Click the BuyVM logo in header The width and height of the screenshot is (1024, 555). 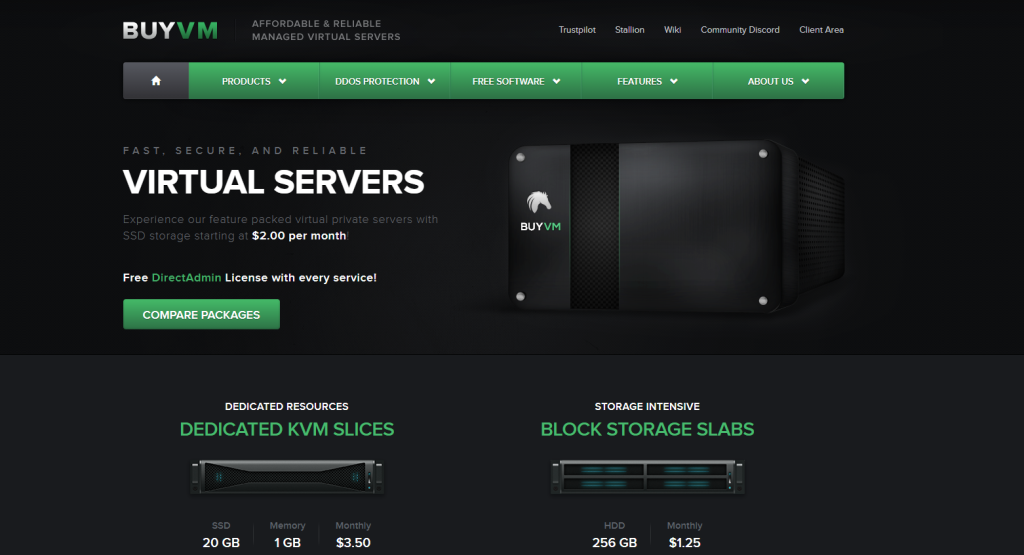170,31
